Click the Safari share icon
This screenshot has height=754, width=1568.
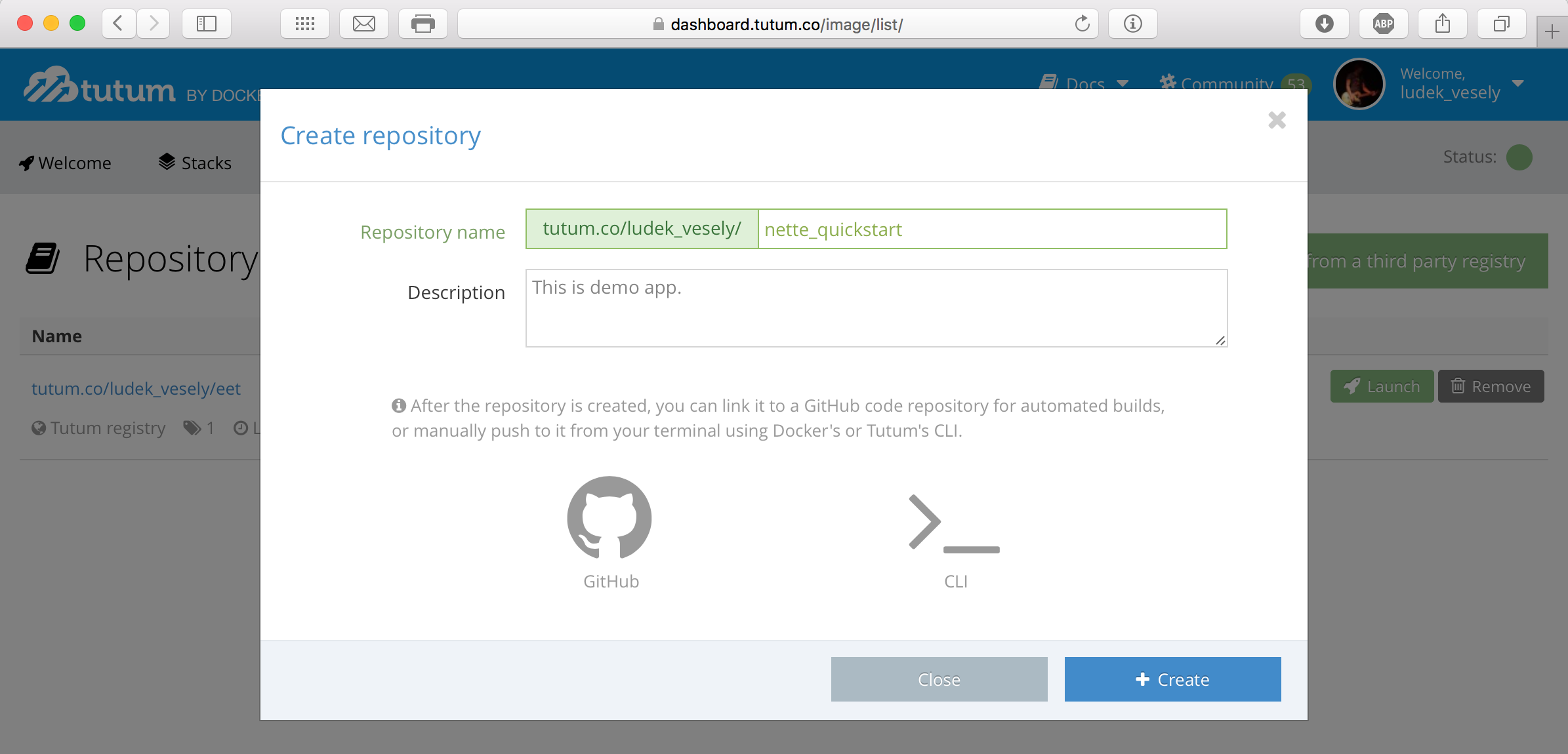pos(1443,24)
